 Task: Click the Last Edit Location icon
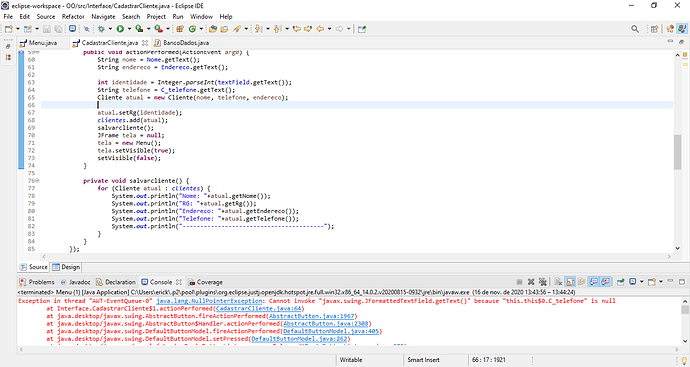pos(296,29)
